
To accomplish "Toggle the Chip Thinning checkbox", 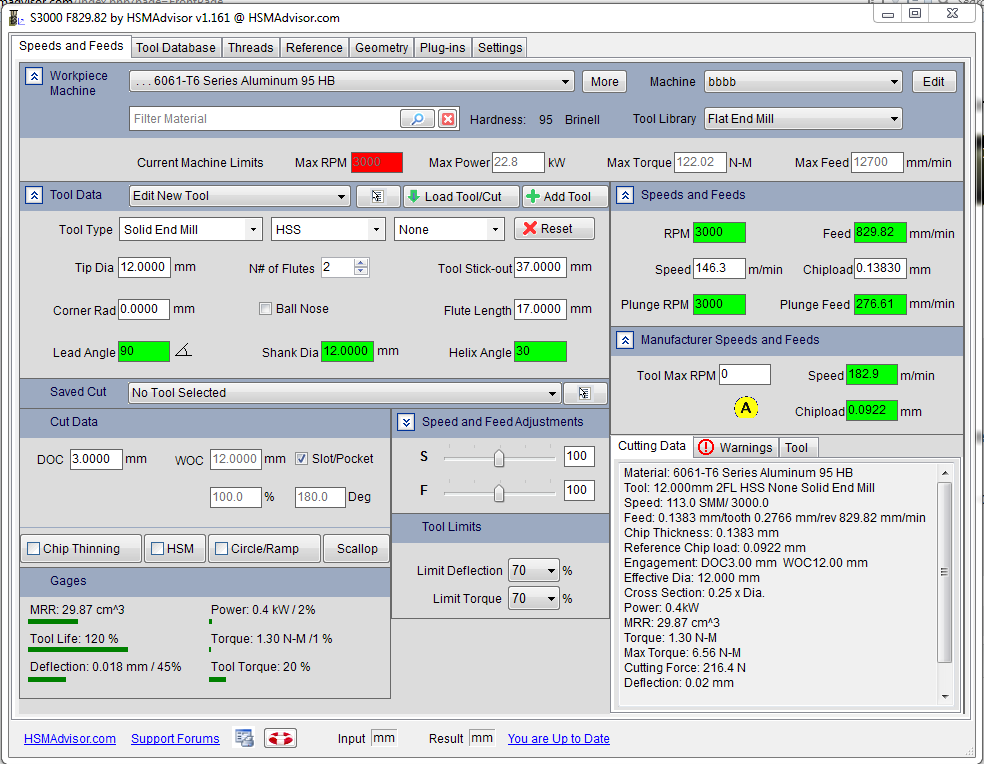I will (x=34, y=549).
